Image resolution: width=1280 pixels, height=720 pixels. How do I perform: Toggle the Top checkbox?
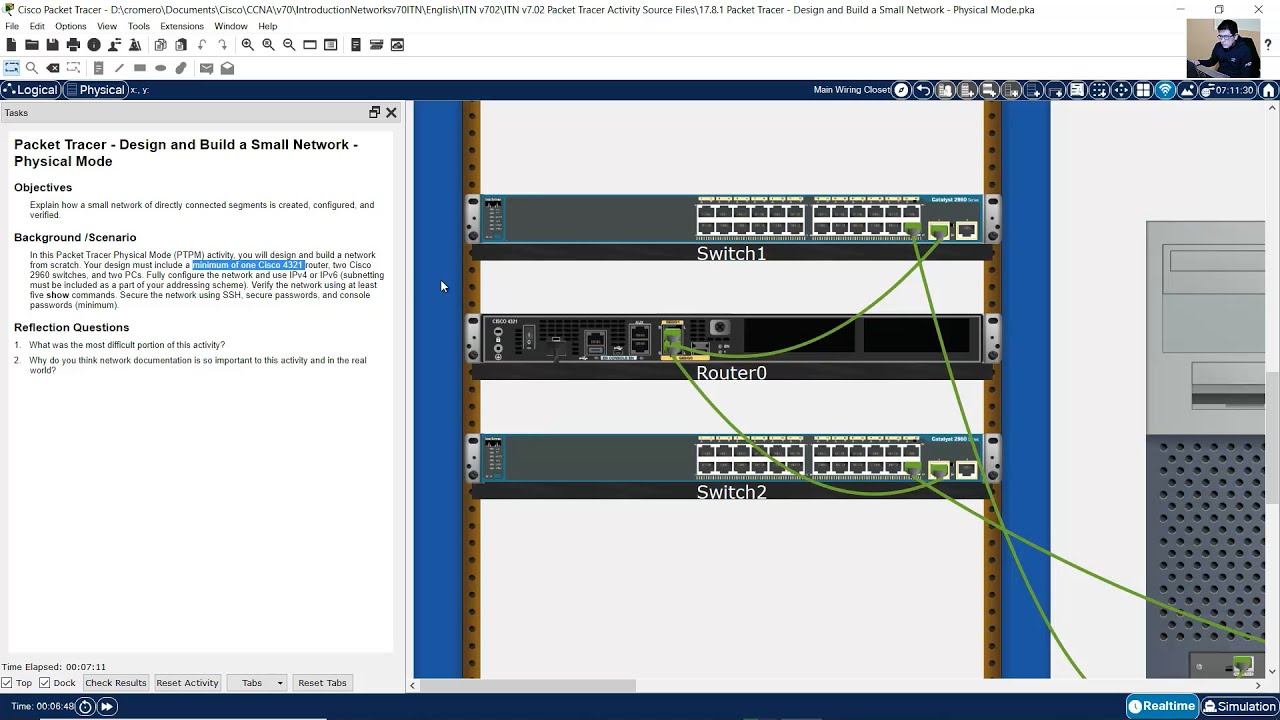7,683
